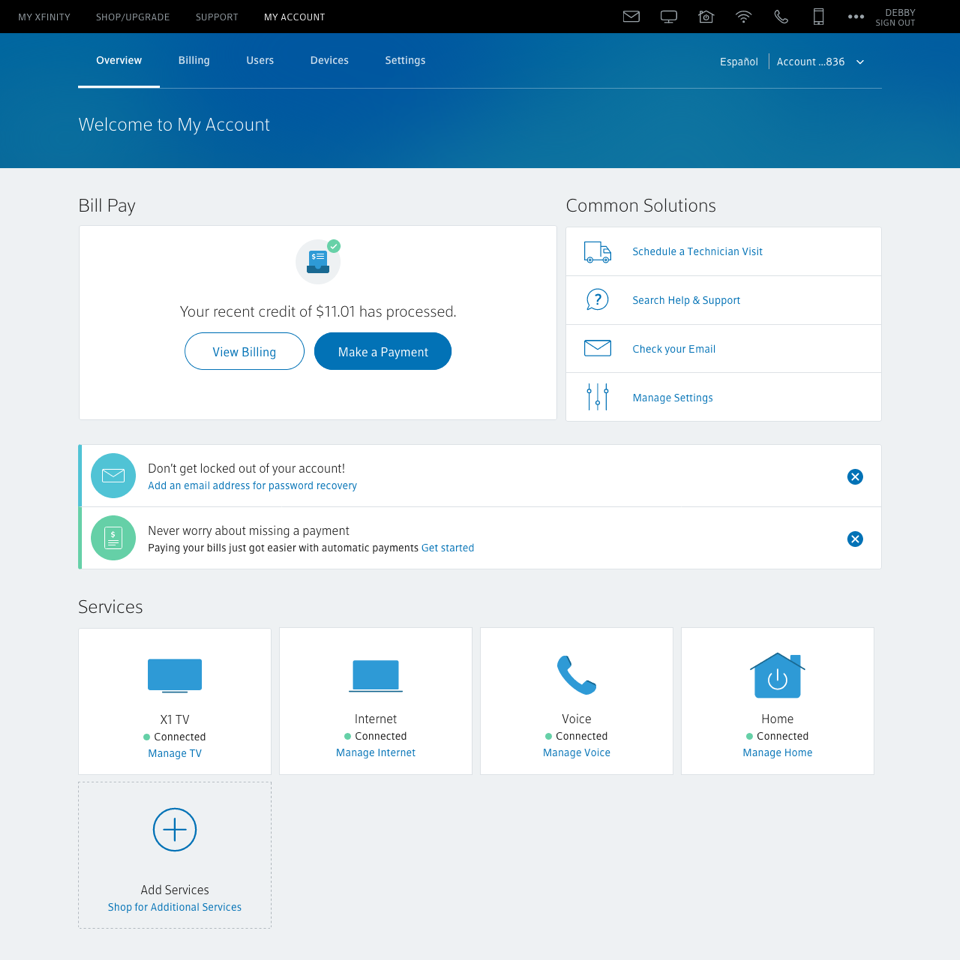Switch language to Español
Viewport: 960px width, 960px height.
click(x=738, y=62)
